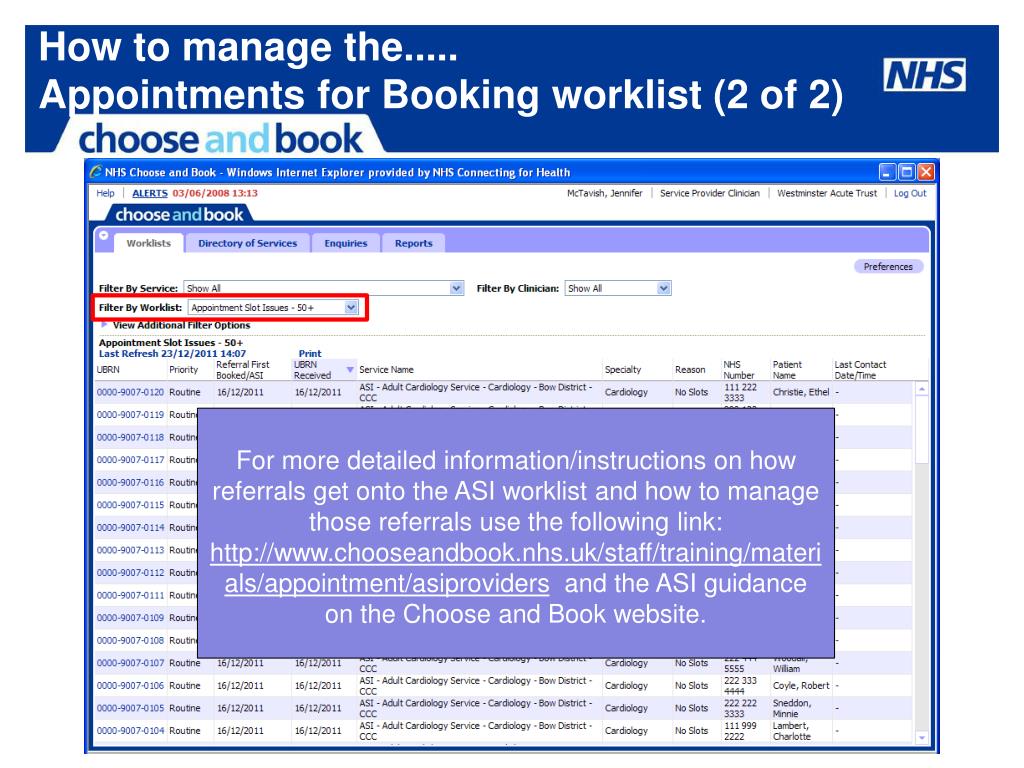
Task: Open referral 0000-9007-0112
Action: click(x=130, y=573)
